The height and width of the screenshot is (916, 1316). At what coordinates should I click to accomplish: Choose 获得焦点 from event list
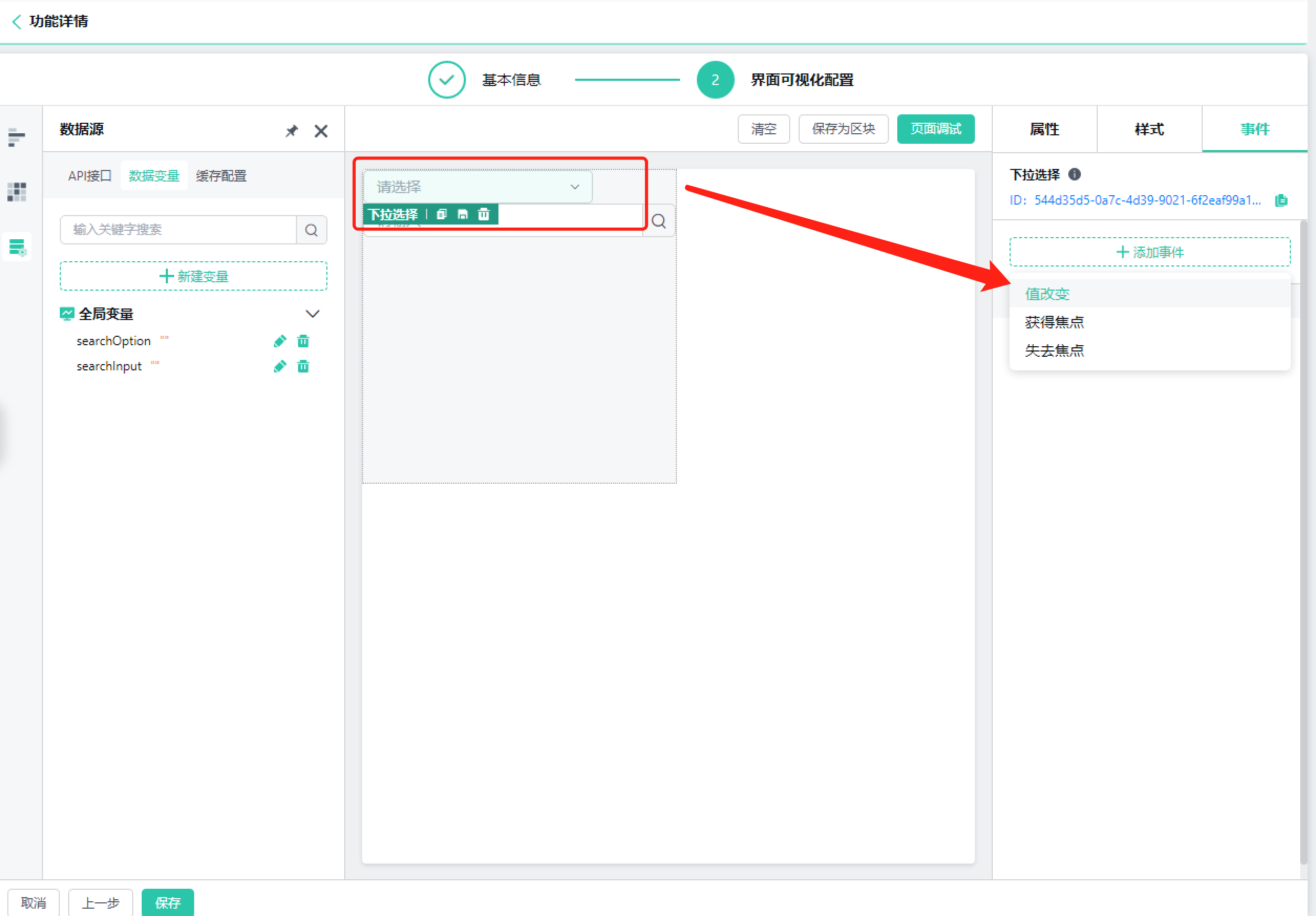tap(1054, 322)
